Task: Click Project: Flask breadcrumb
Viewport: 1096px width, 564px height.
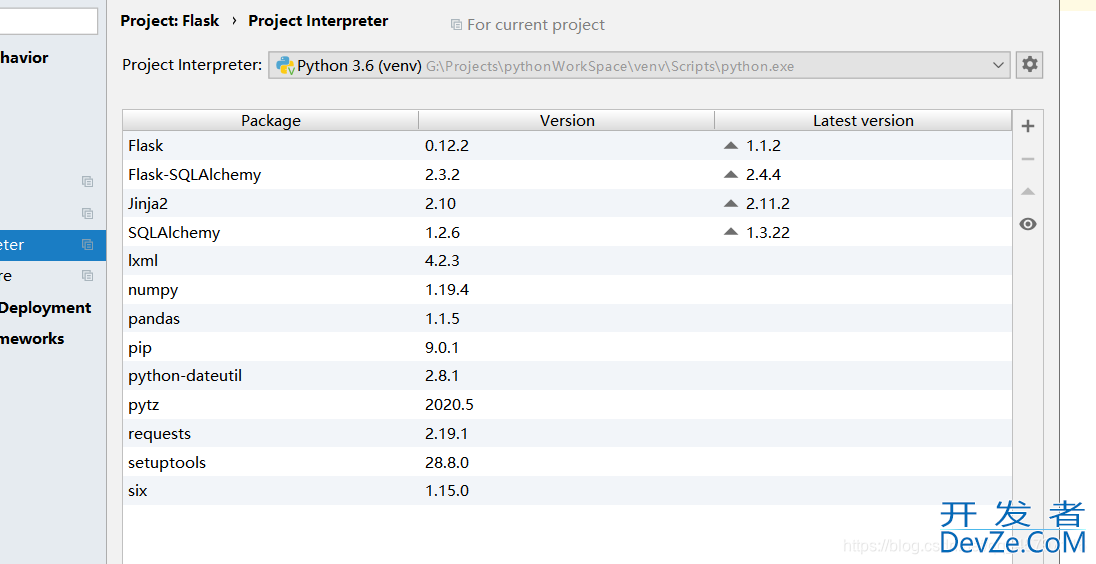Action: 170,21
